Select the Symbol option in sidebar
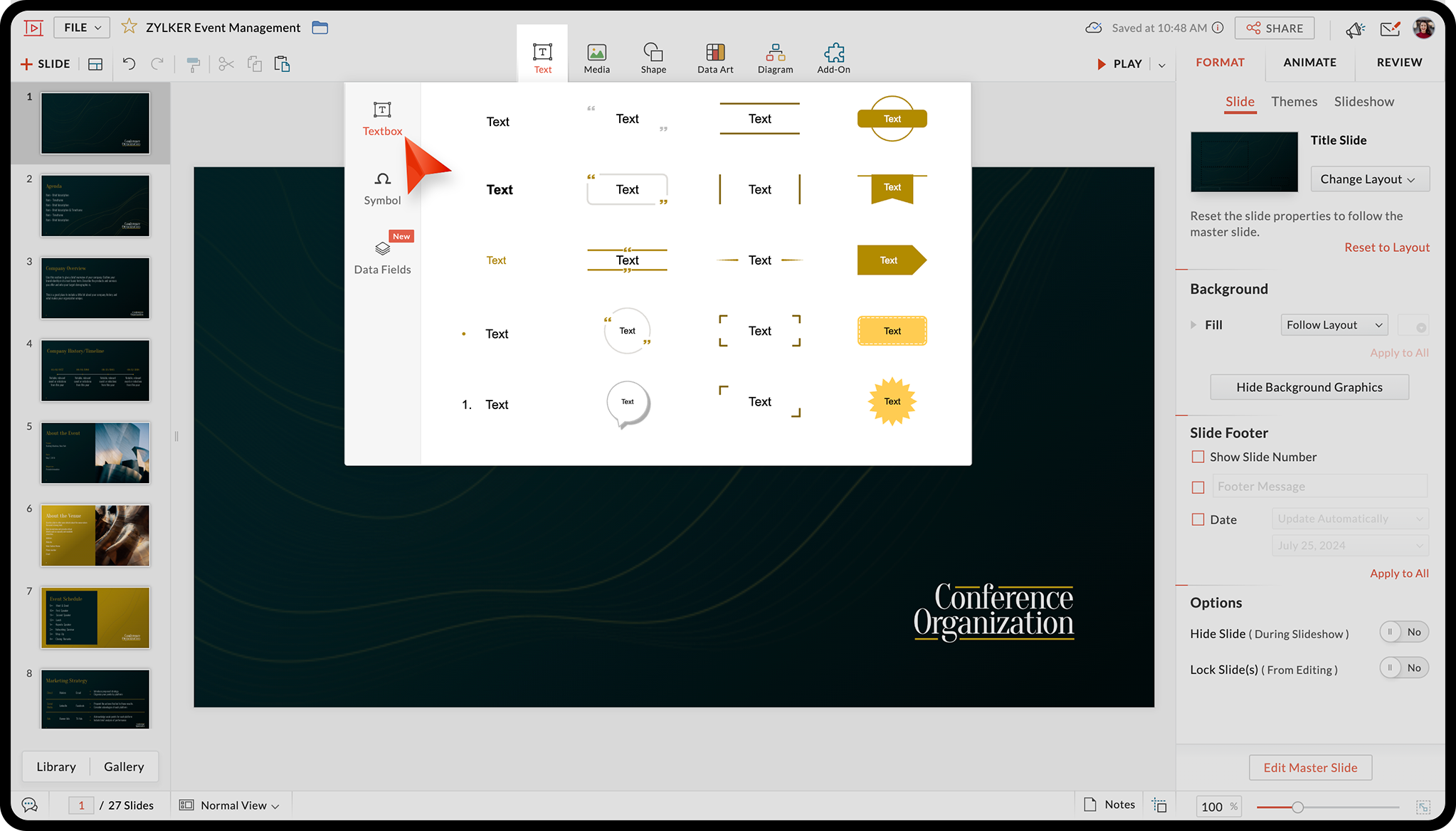This screenshot has width=1456, height=831. point(382,189)
